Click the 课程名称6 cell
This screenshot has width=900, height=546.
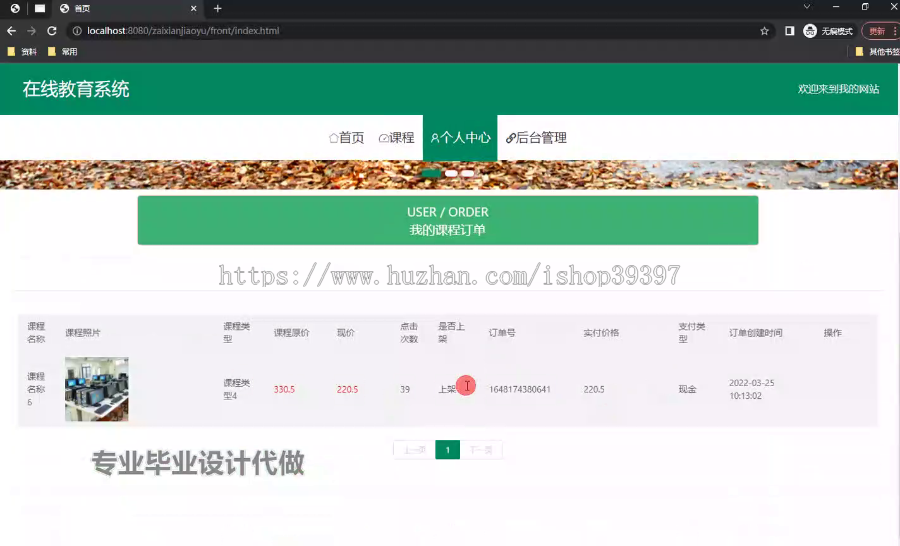click(36, 389)
